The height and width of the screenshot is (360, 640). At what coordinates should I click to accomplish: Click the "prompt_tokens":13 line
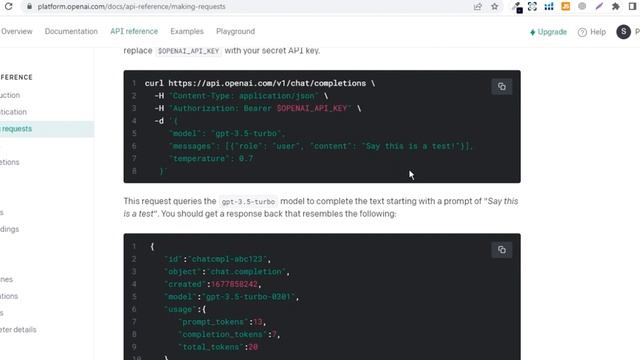pos(222,322)
